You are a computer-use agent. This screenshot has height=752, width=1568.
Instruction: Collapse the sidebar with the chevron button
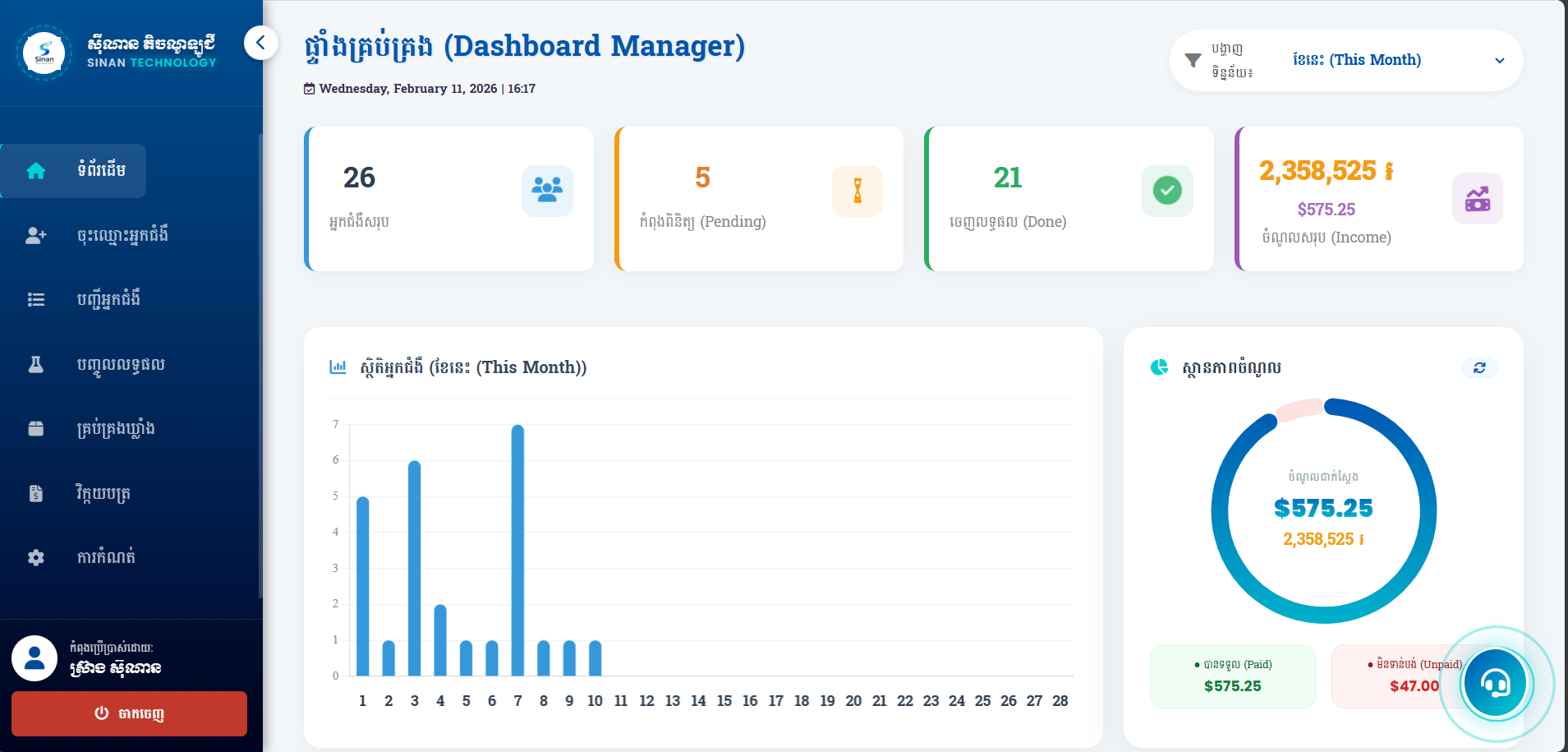click(260, 43)
